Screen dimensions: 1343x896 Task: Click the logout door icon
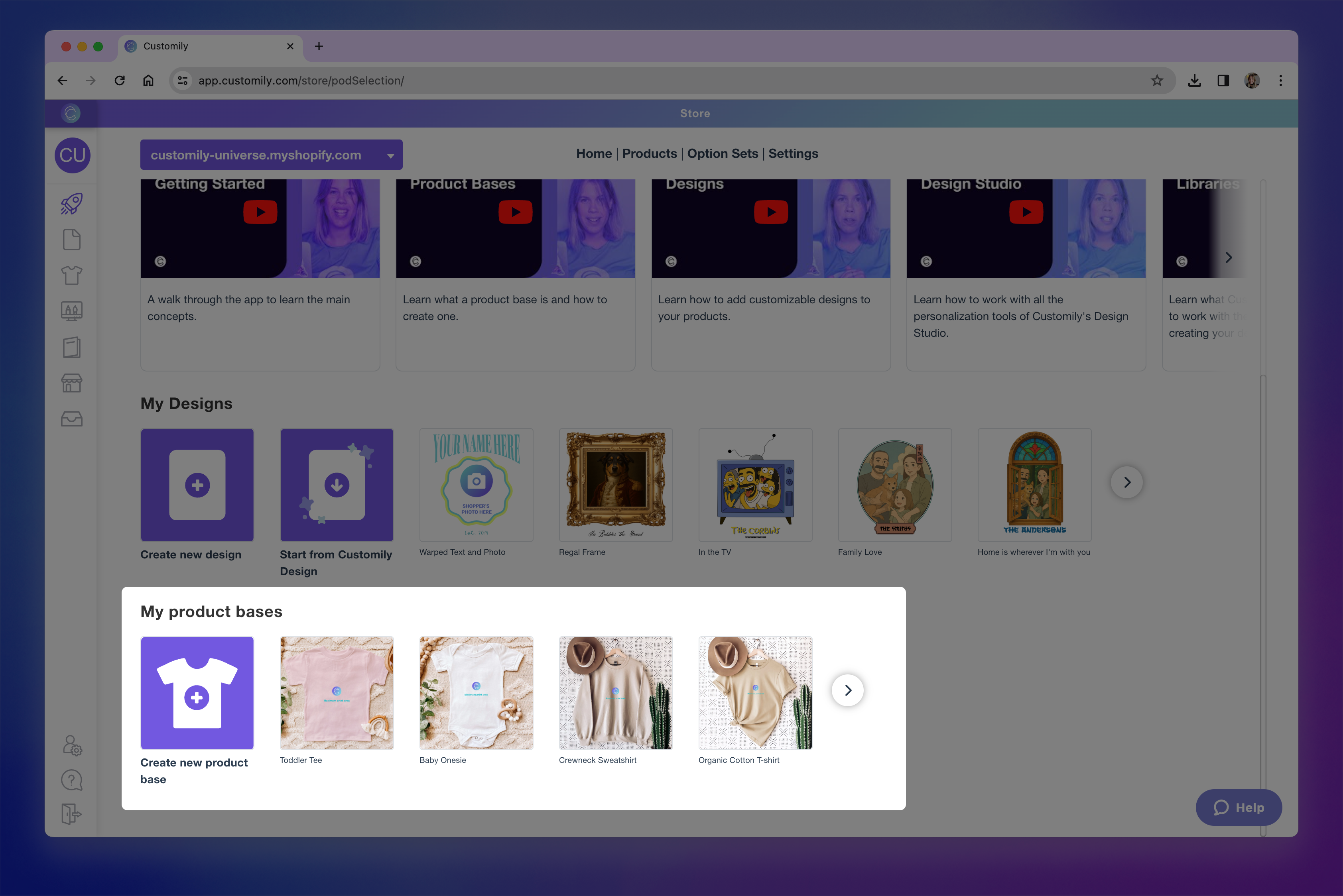coord(71,814)
